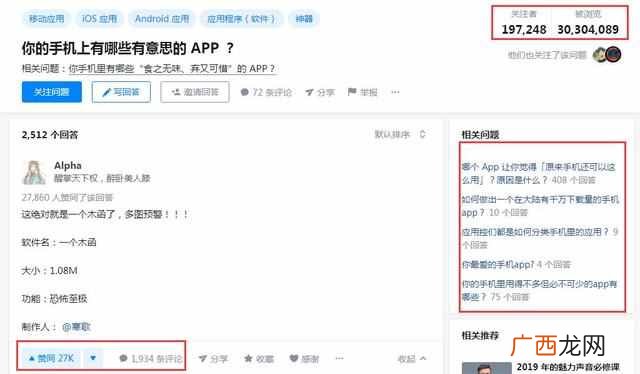Screen dimensions: 640x374
Task: Click the 关注问题 follow button
Action: point(52,92)
